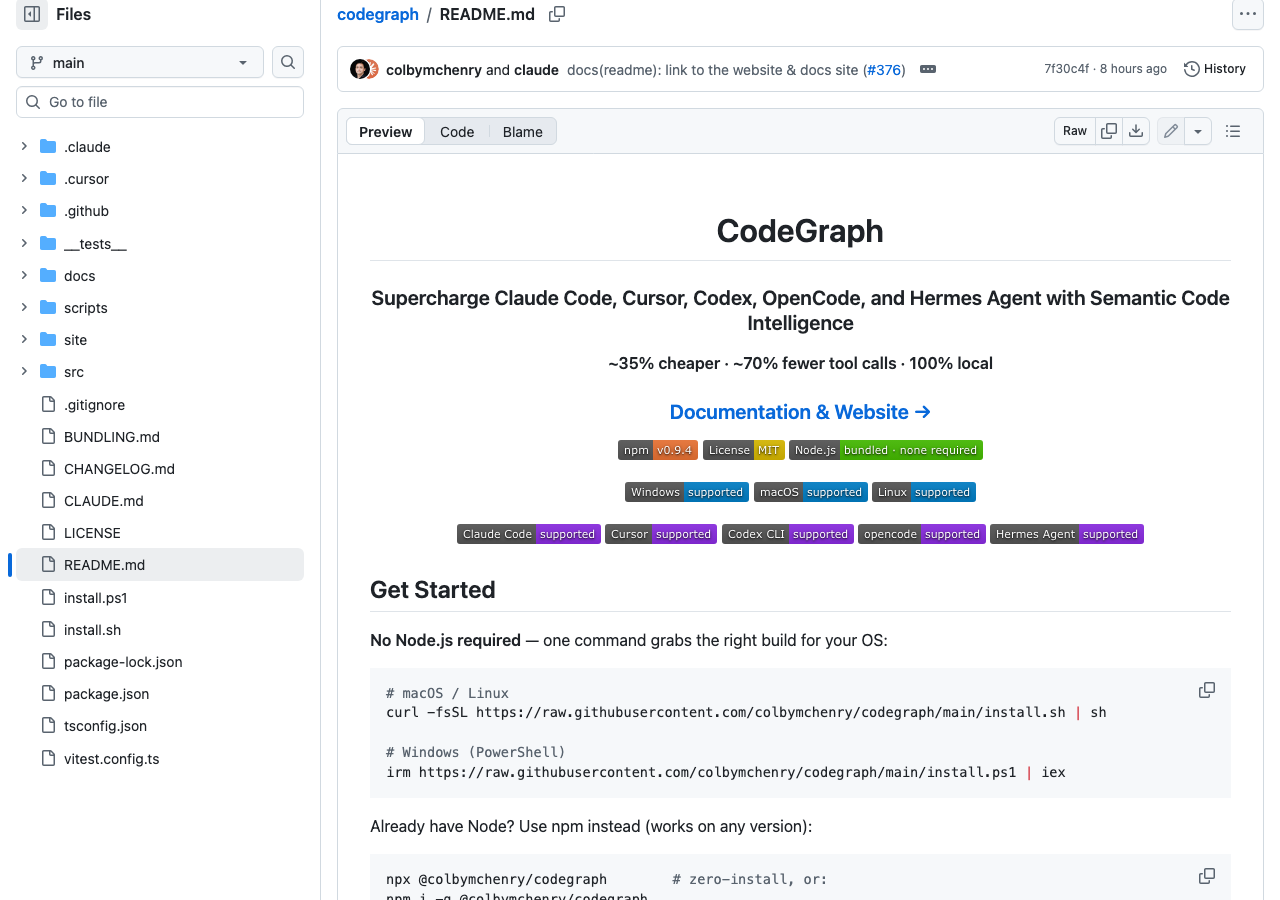Screen dimensions: 1280x900
Task: View the Raw file
Action: coord(1075,131)
